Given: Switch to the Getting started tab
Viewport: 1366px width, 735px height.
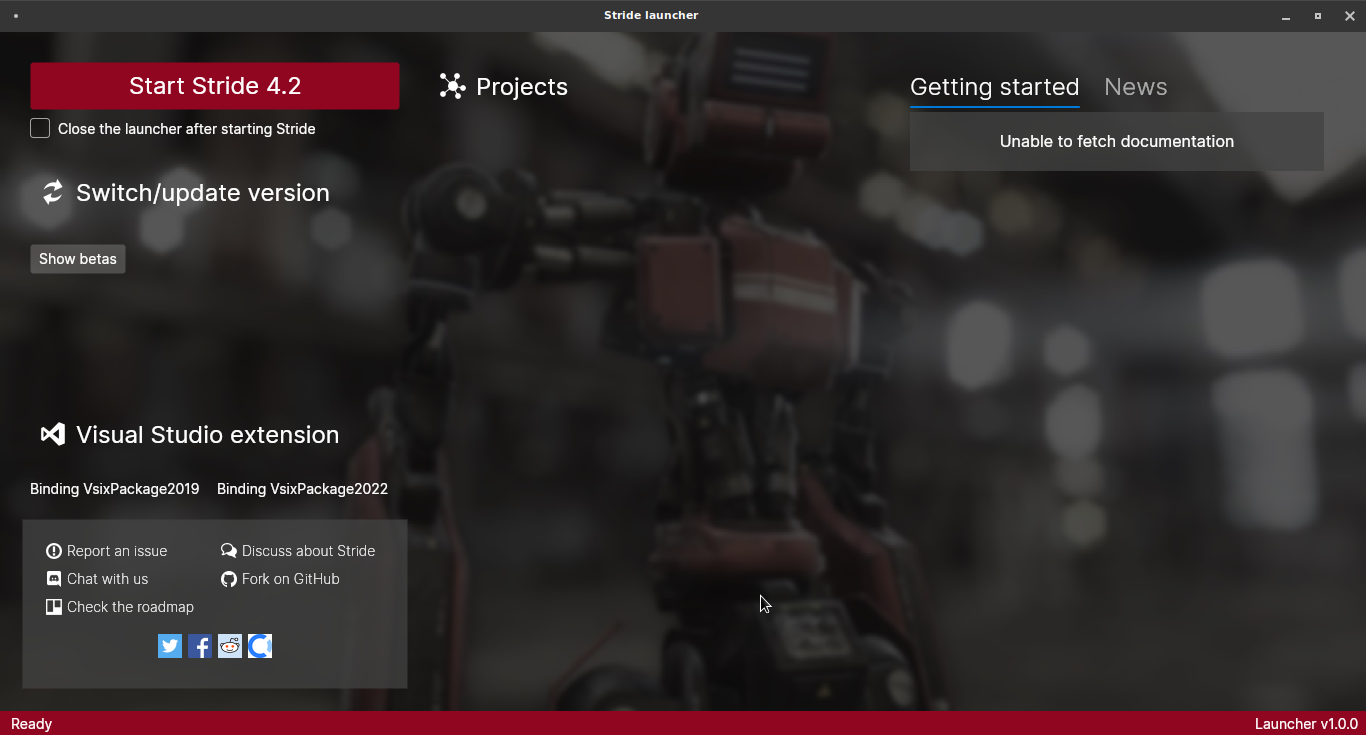Looking at the screenshot, I should [x=995, y=87].
